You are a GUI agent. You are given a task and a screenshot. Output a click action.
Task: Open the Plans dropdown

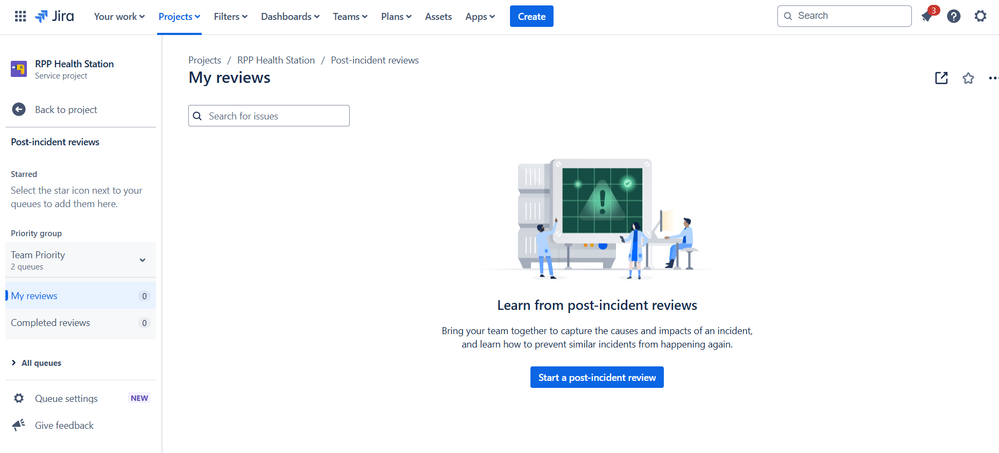click(396, 17)
